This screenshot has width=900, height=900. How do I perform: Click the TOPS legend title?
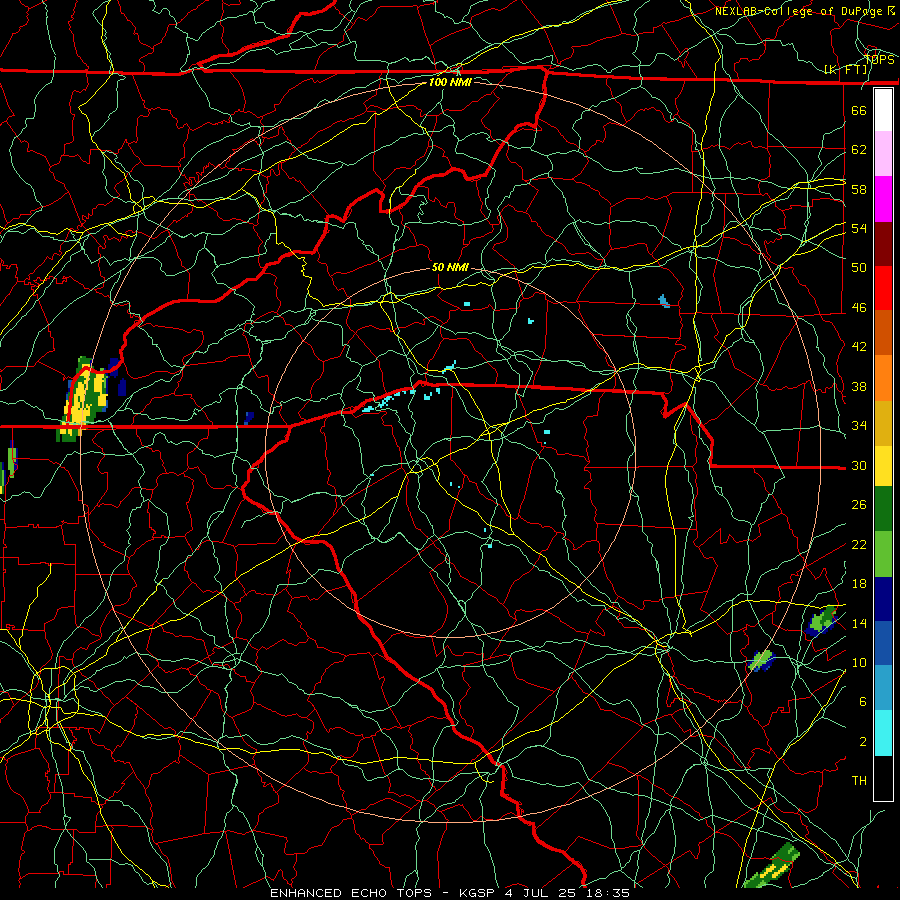[880, 59]
